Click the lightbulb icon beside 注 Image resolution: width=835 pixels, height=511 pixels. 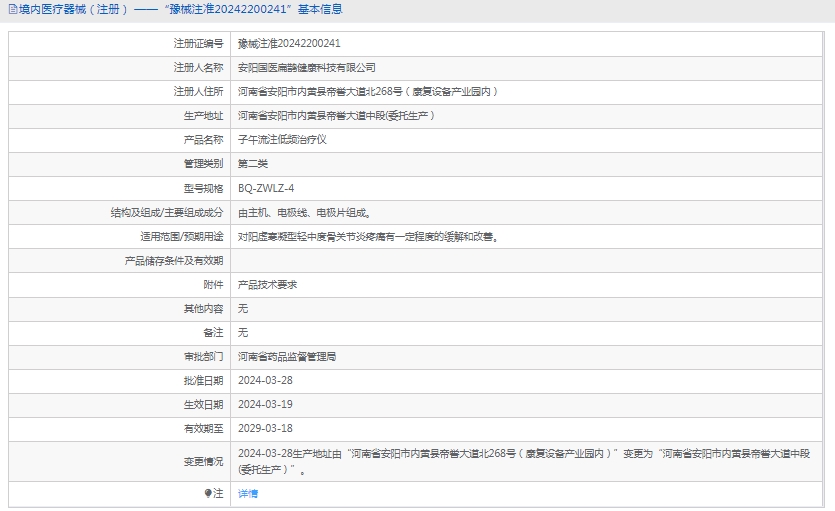point(208,494)
